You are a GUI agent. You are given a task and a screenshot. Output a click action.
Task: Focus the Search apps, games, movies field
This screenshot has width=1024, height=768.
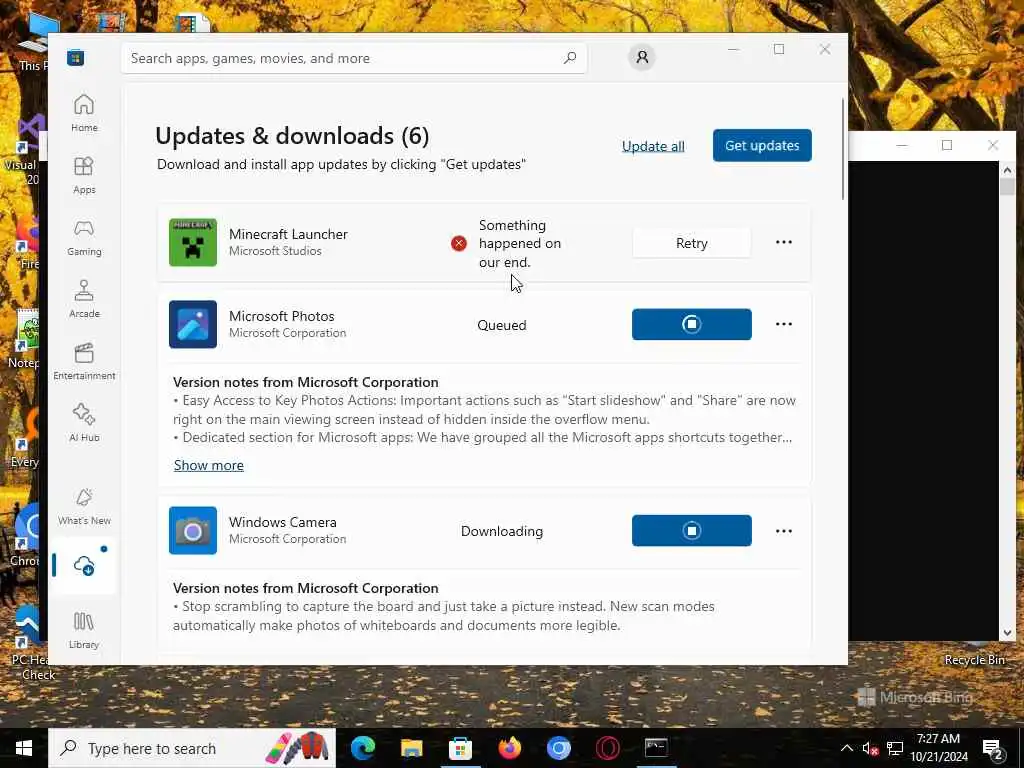354,58
